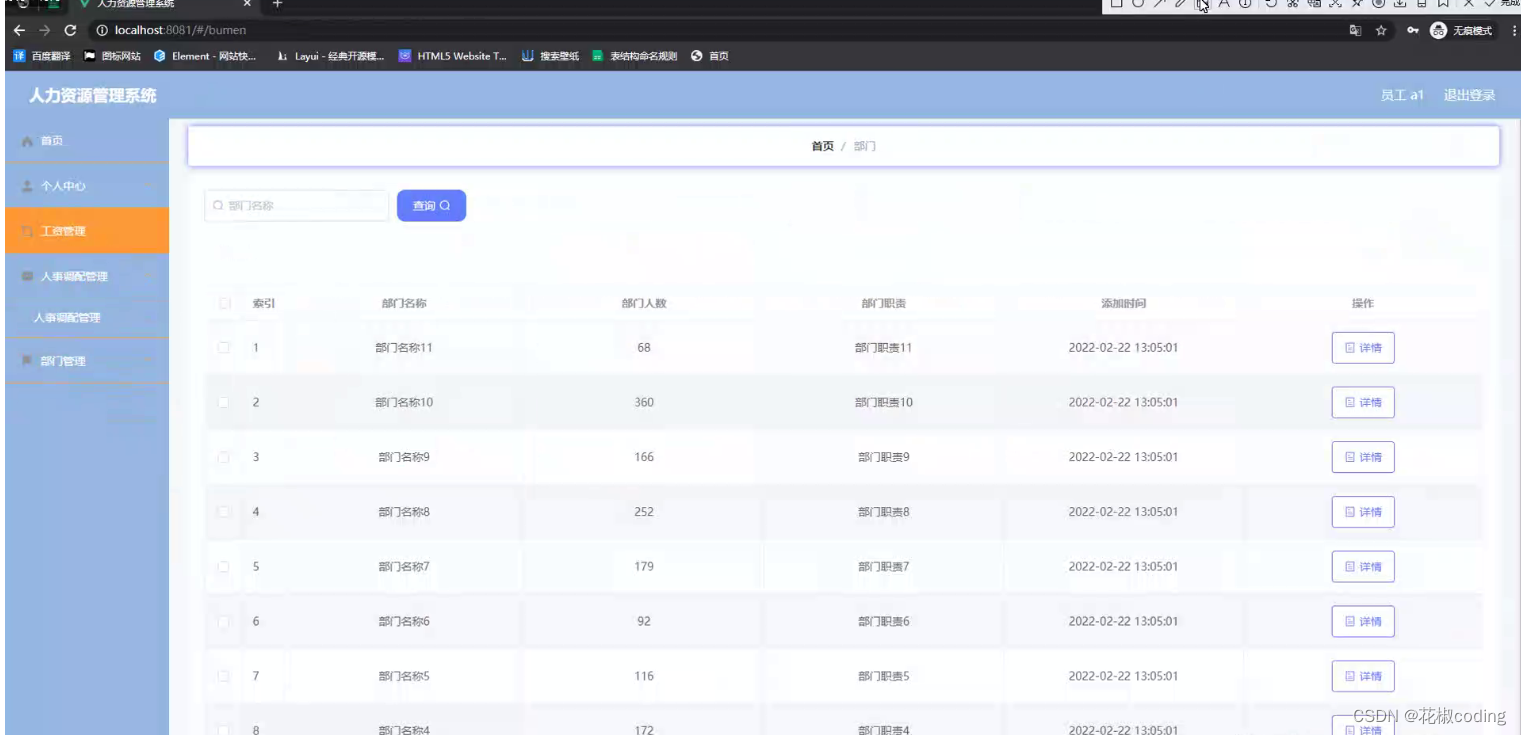Screen dimensions: 1521x735
Task: Open 百度翻译 bookmark
Action: pos(42,56)
